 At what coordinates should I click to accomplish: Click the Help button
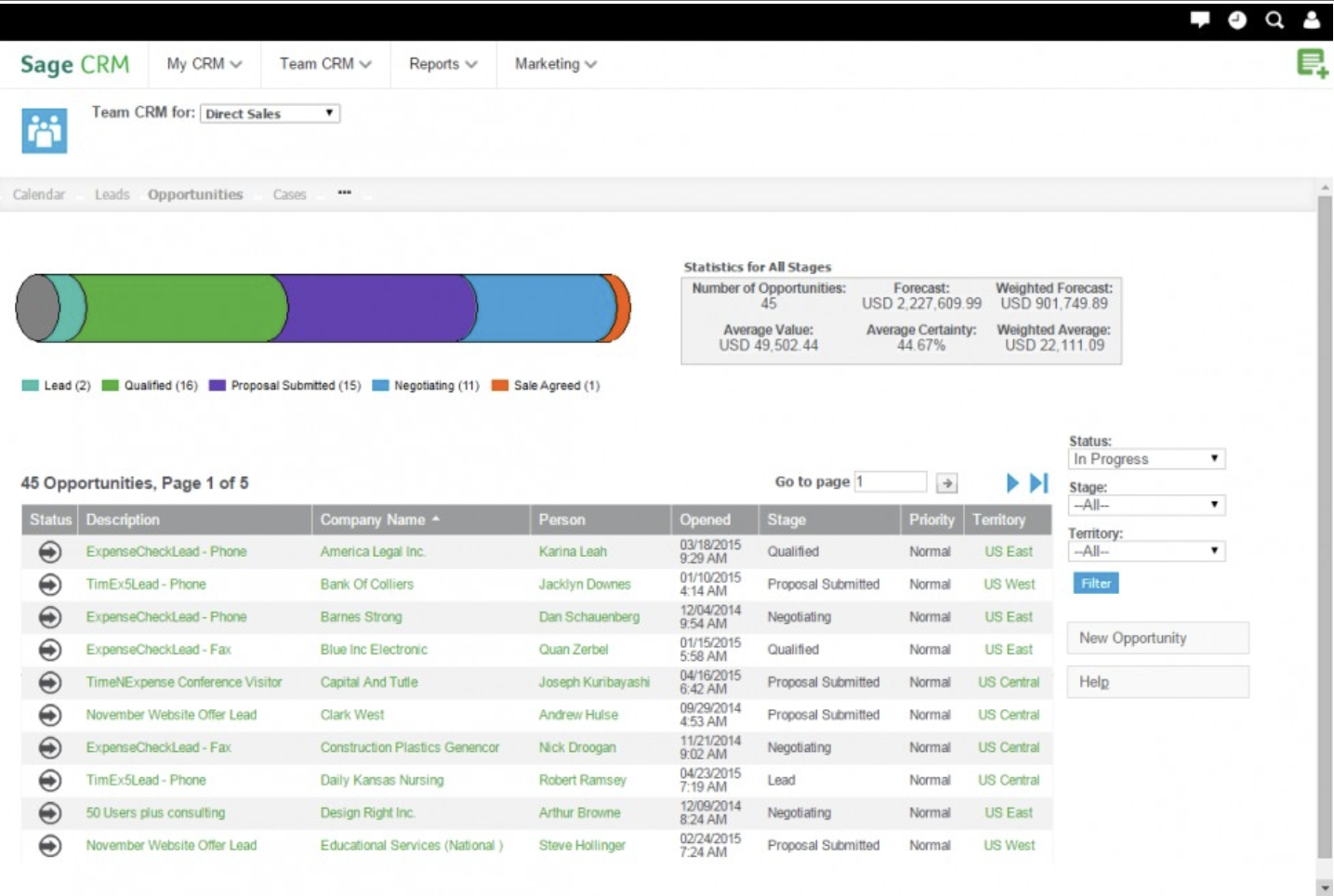(1157, 682)
